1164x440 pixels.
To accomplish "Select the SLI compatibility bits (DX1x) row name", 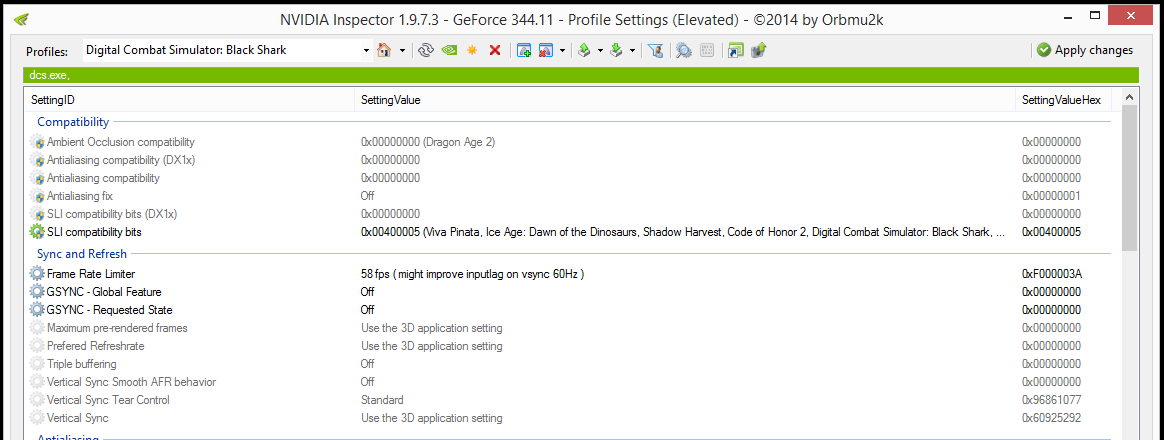I will pyautogui.click(x=112, y=214).
